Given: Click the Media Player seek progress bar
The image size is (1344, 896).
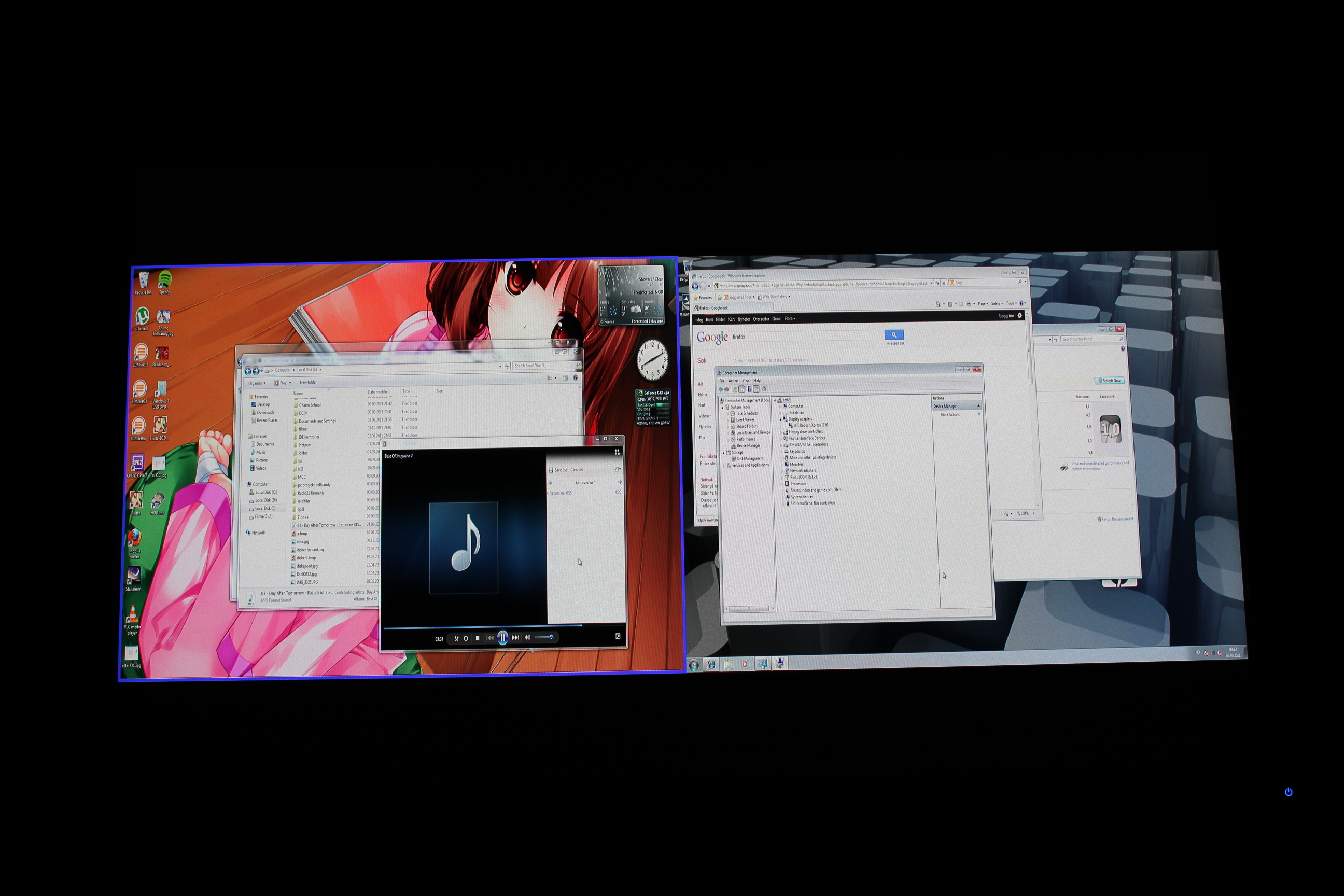Looking at the screenshot, I should click(504, 626).
